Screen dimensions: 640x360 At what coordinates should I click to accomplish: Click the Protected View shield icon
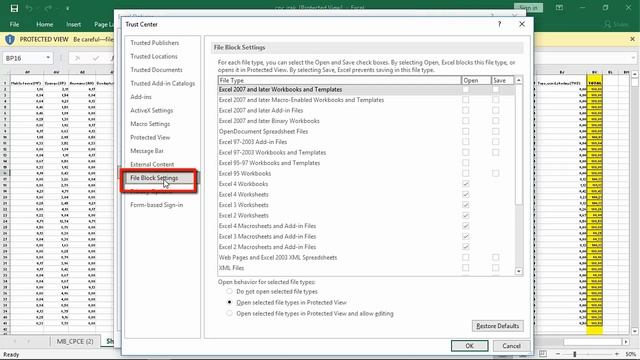pos(10,40)
